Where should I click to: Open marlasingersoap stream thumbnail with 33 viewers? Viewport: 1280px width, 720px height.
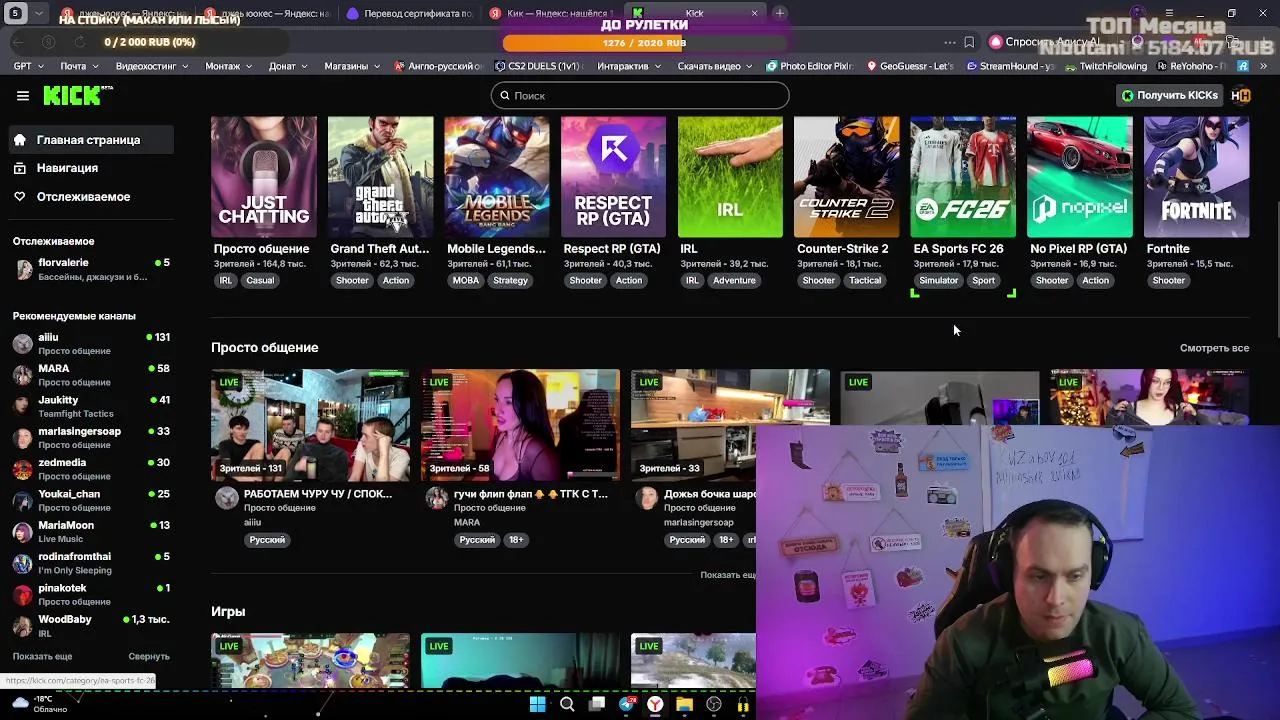click(730, 425)
